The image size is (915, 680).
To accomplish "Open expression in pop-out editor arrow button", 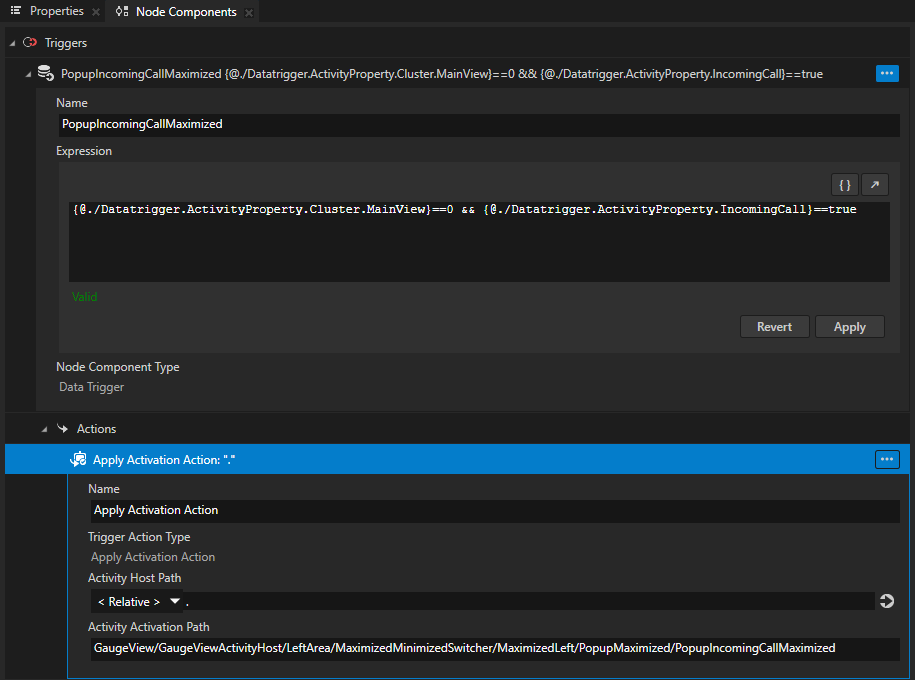I will [x=874, y=185].
